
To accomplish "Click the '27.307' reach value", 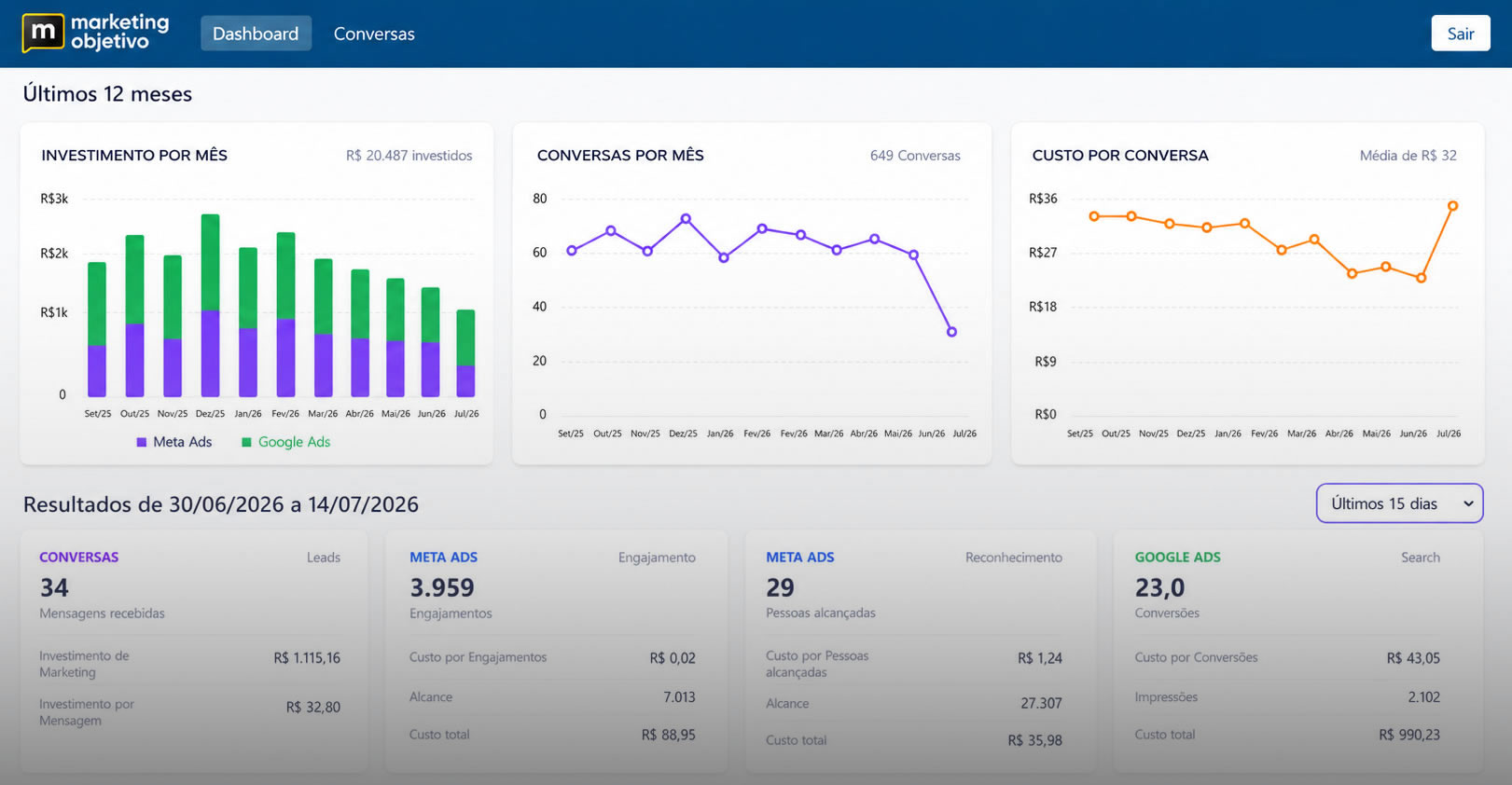I will pos(1041,704).
